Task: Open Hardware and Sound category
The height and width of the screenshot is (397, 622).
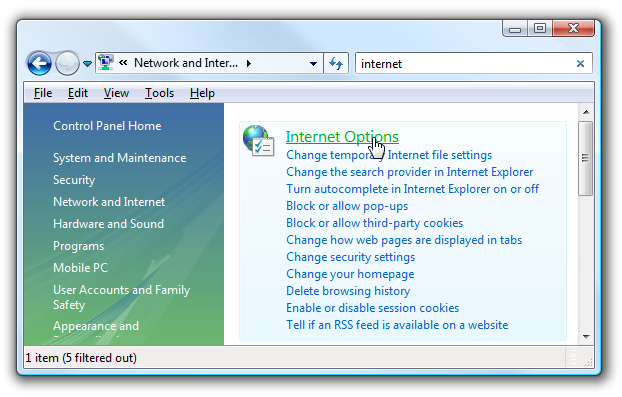Action: click(x=108, y=224)
